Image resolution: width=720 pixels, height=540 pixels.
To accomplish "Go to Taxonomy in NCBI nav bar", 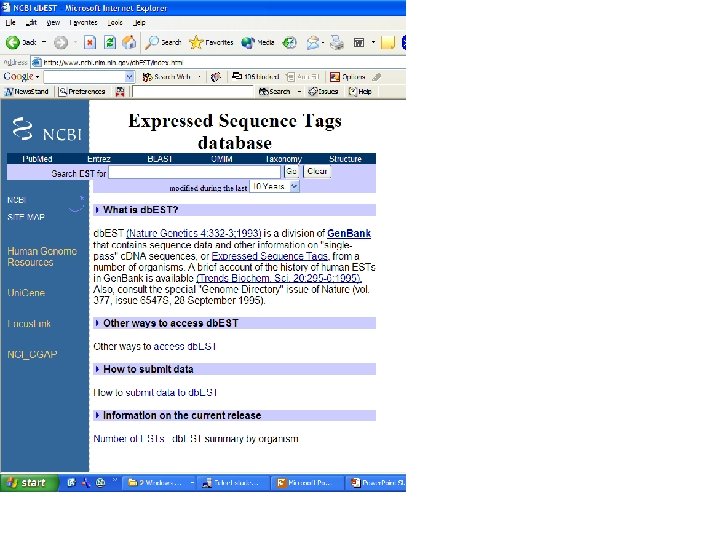I will click(x=283, y=159).
